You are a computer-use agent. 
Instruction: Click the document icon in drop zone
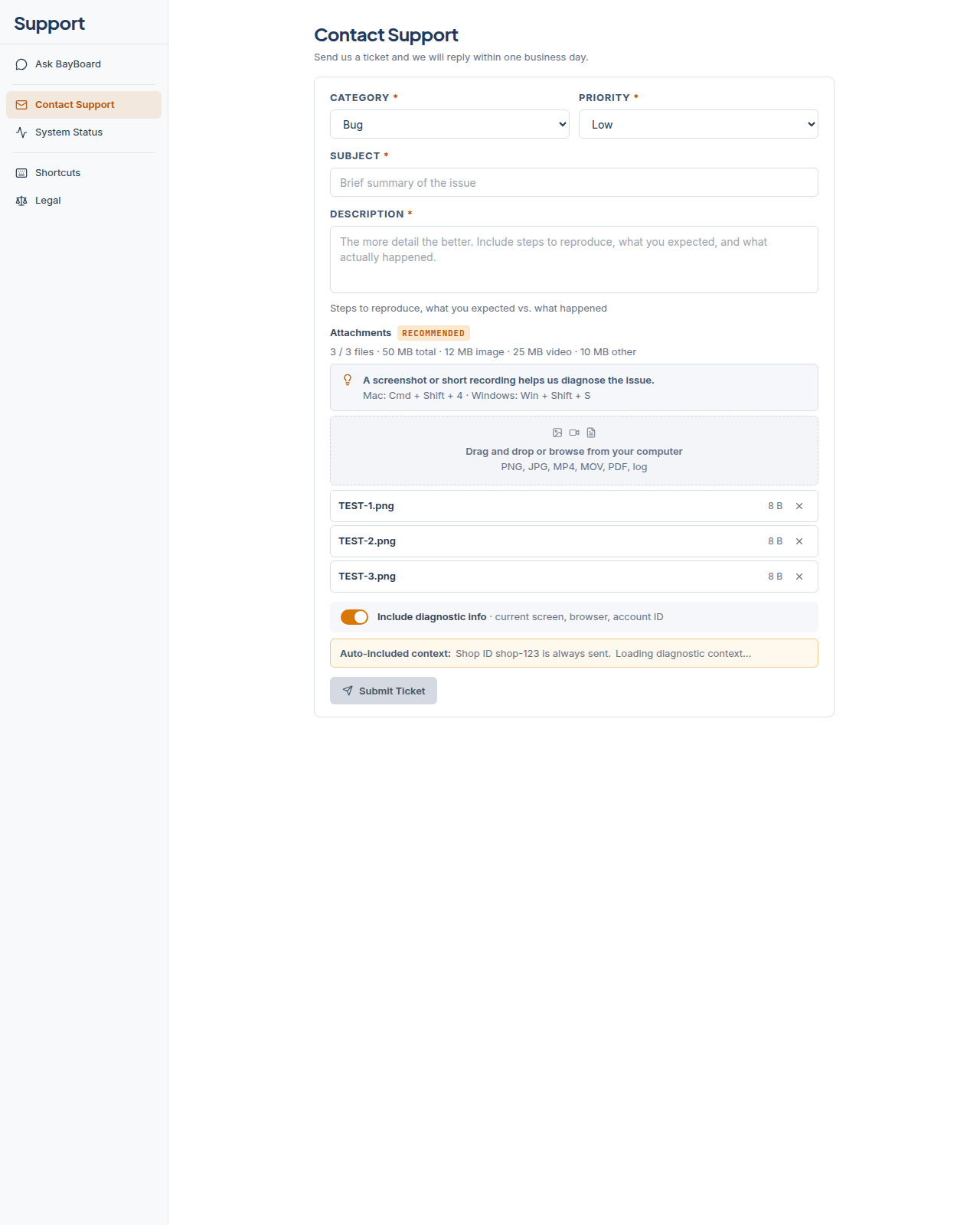pyautogui.click(x=591, y=433)
